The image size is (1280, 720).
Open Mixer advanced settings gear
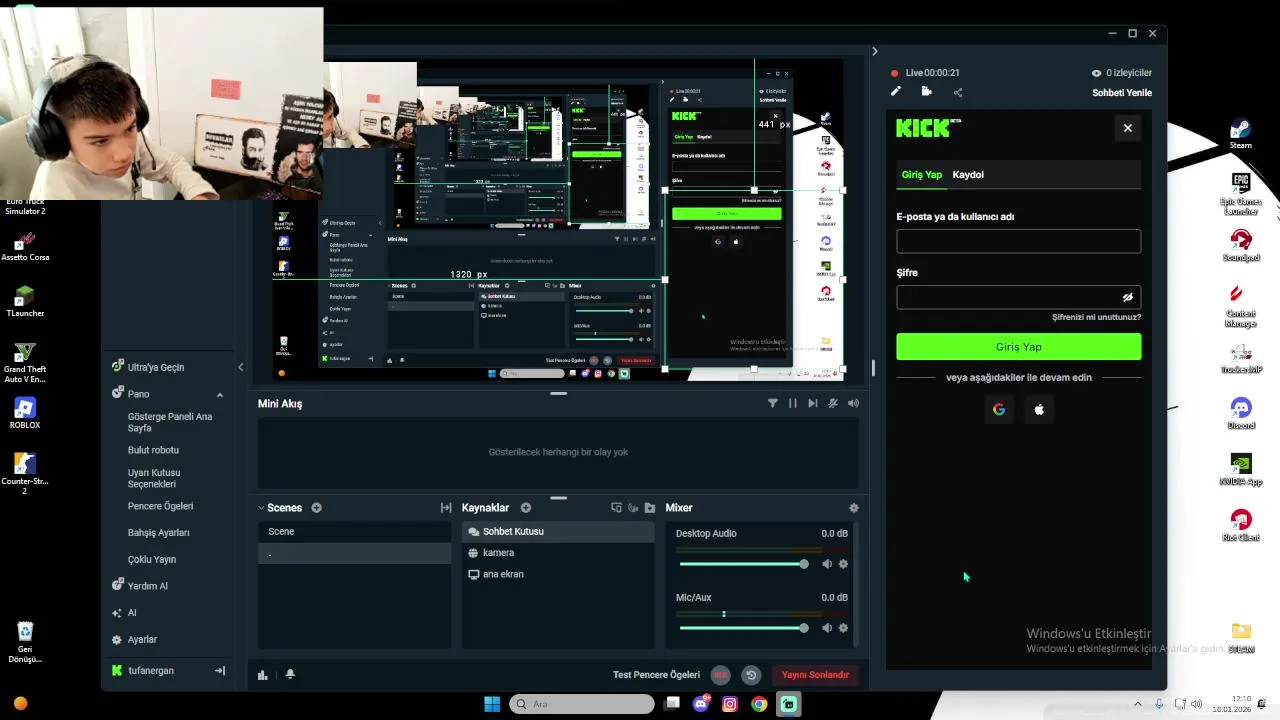pos(853,508)
